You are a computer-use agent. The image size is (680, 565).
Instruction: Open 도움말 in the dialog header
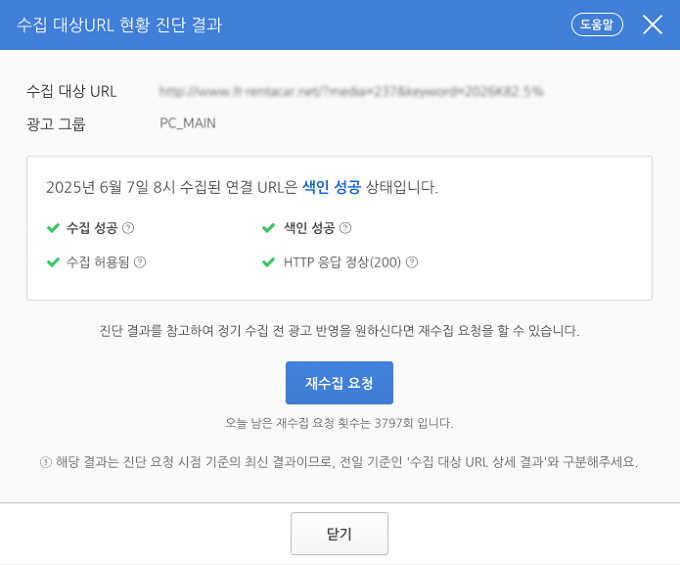[x=596, y=25]
